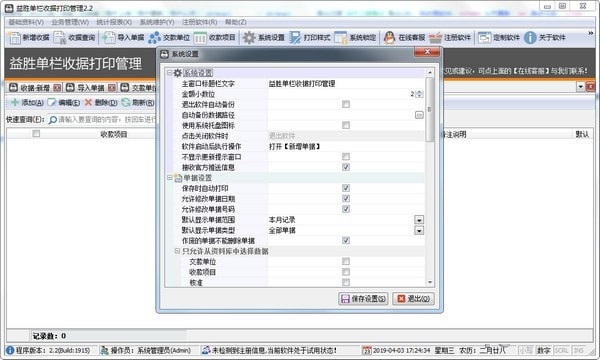Click the 程序版本 info icon in status bar
Screen dimensions: 600x360
(10, 350)
